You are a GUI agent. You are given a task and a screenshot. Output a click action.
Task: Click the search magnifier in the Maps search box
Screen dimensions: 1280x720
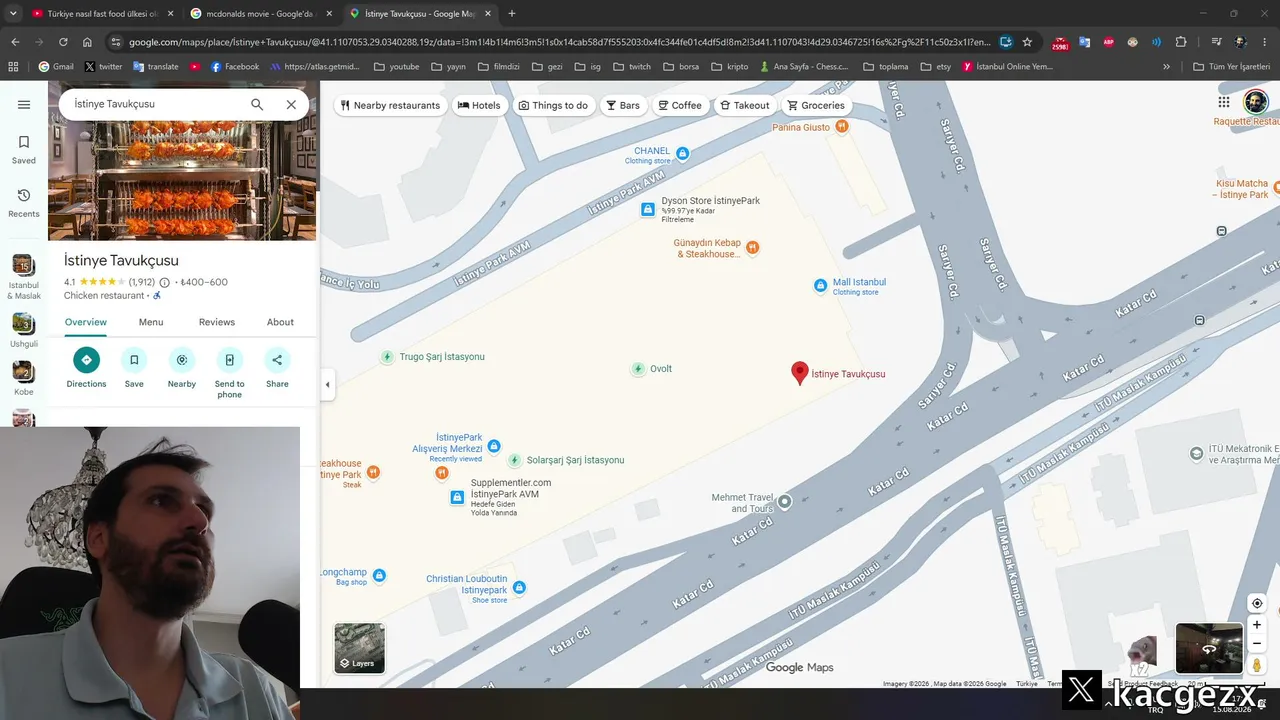[257, 104]
